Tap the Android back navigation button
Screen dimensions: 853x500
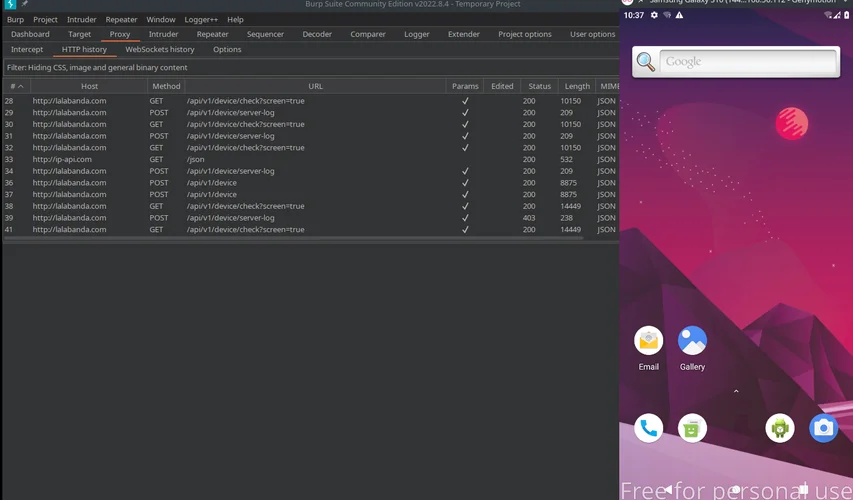click(x=669, y=489)
